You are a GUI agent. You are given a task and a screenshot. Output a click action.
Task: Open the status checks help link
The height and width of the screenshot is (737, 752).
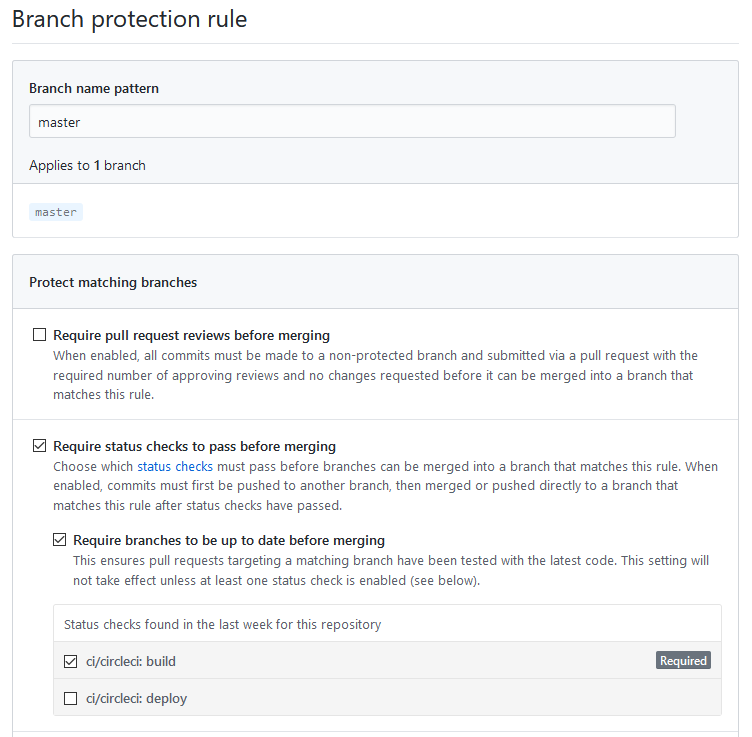[x=175, y=467]
